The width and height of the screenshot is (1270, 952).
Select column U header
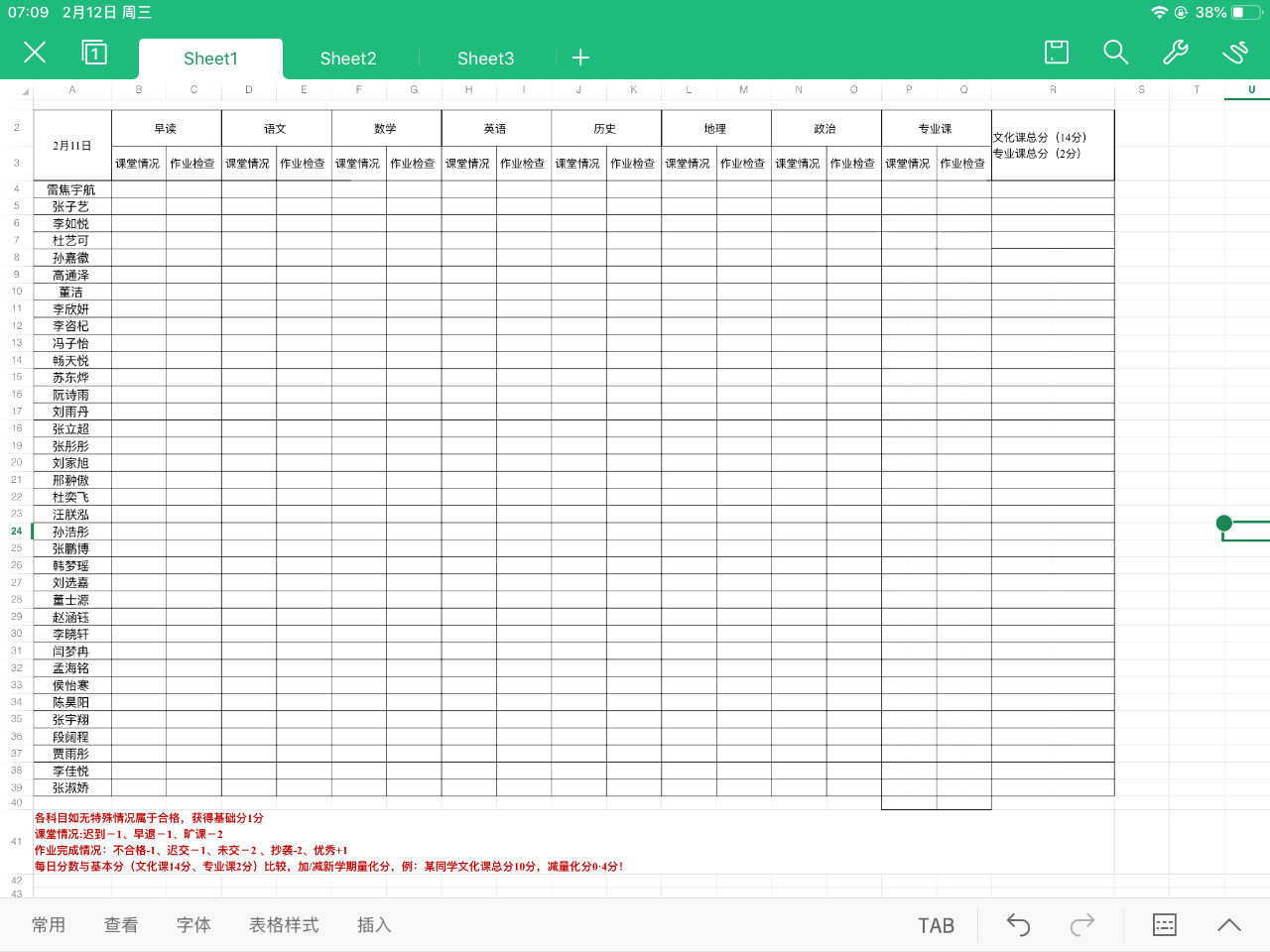point(1251,90)
